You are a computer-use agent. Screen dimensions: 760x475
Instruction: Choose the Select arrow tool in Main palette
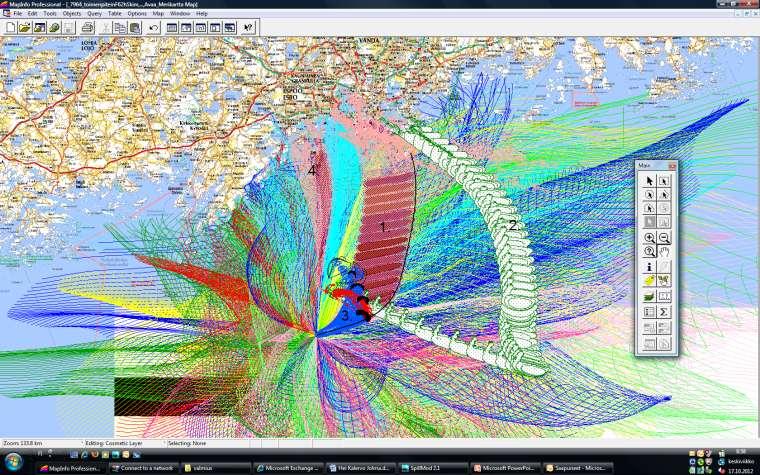[649, 180]
